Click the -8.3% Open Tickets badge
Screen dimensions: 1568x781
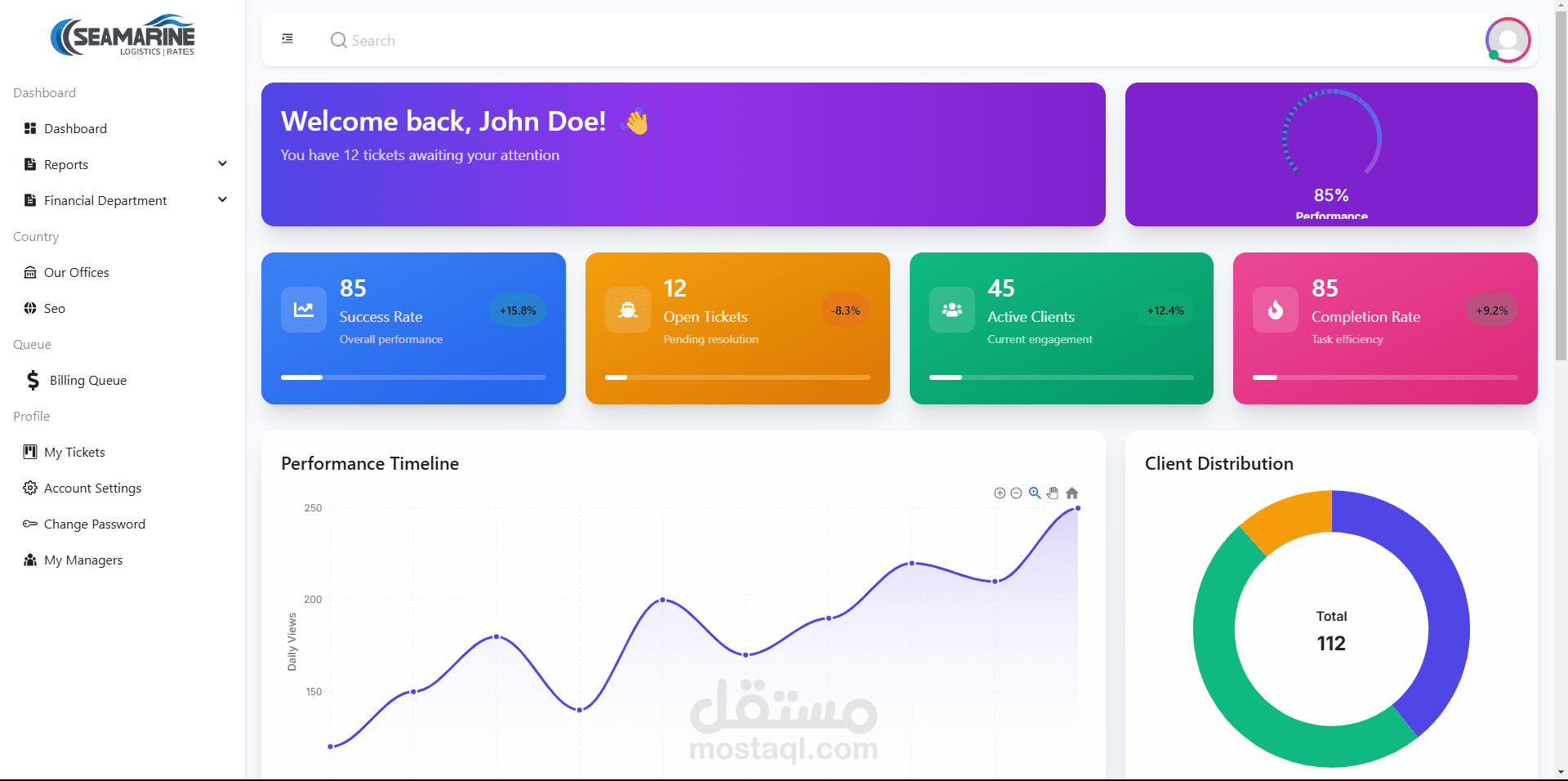coord(845,310)
